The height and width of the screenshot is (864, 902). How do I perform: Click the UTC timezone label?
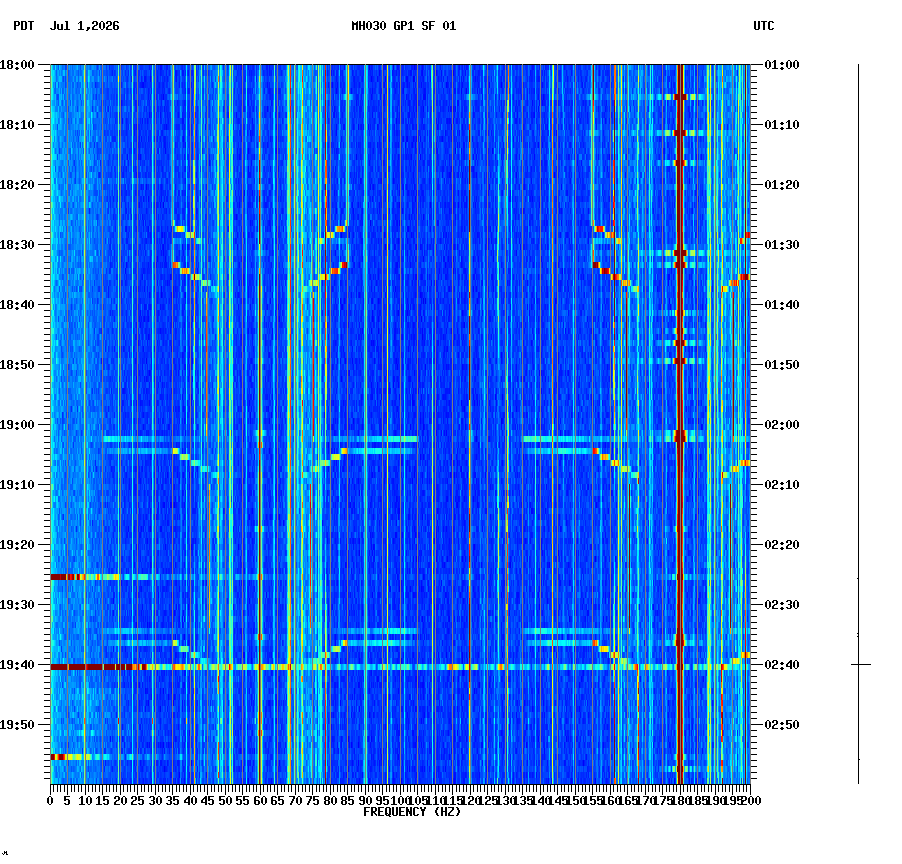[763, 26]
